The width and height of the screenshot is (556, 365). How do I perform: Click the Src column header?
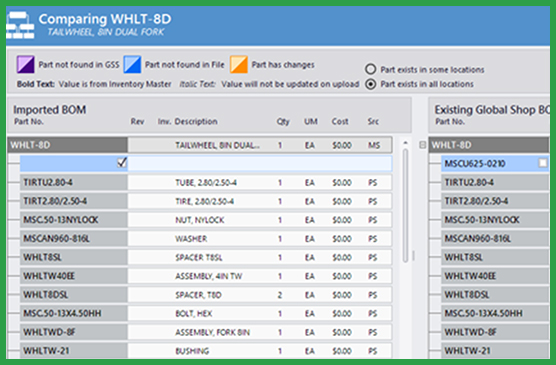(x=373, y=121)
